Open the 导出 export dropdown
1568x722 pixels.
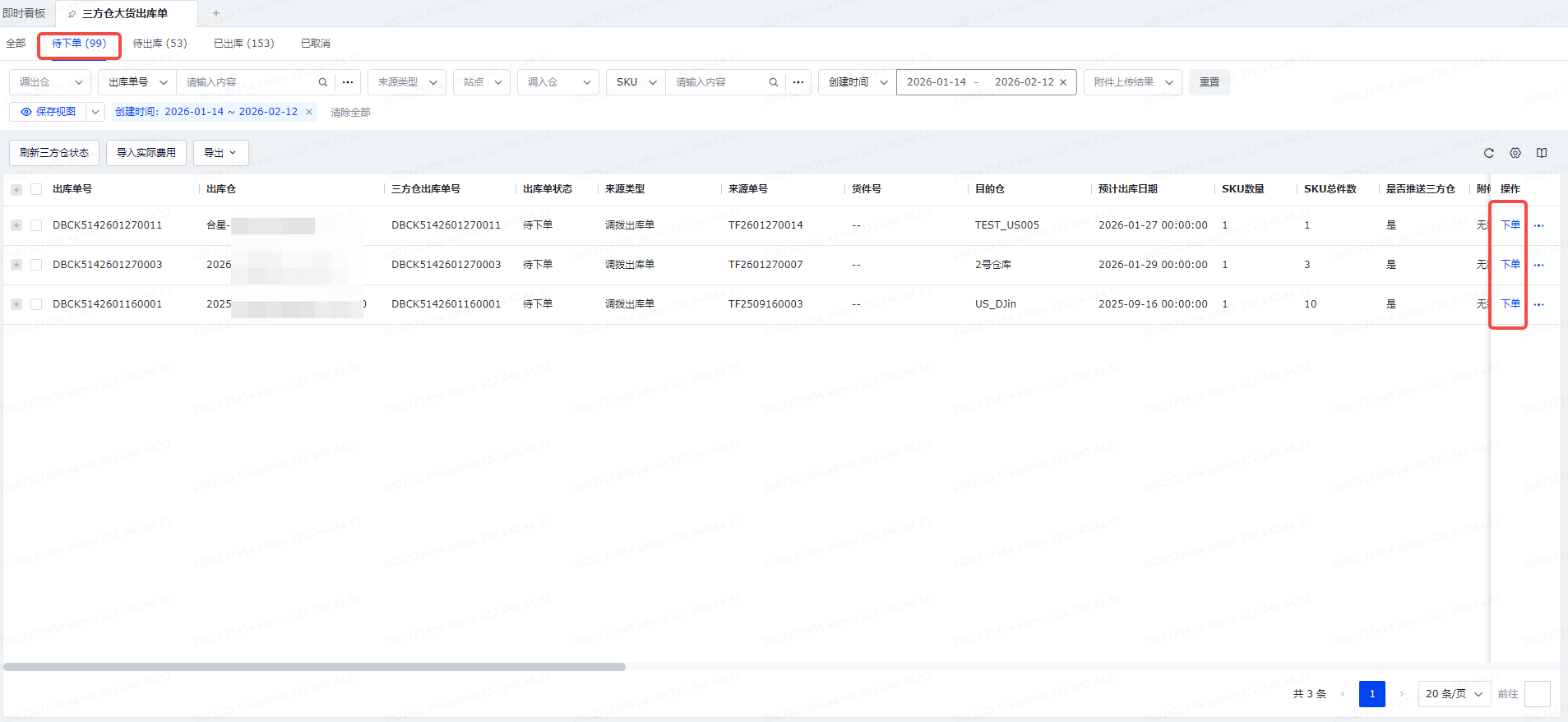[x=220, y=153]
